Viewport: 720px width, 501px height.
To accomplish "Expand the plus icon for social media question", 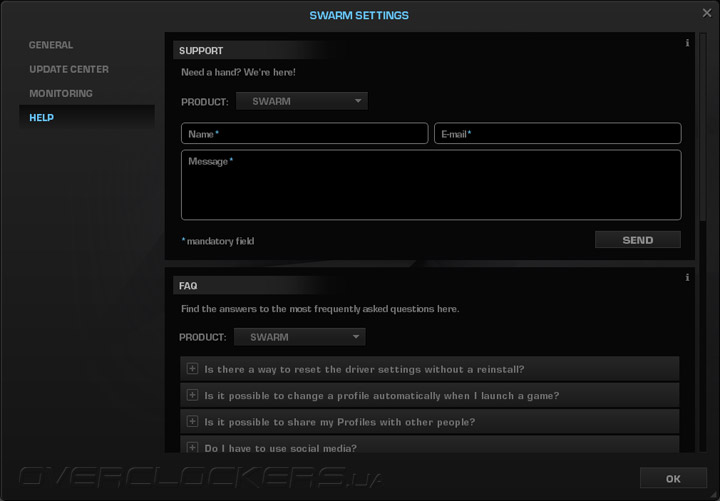I will click(192, 447).
